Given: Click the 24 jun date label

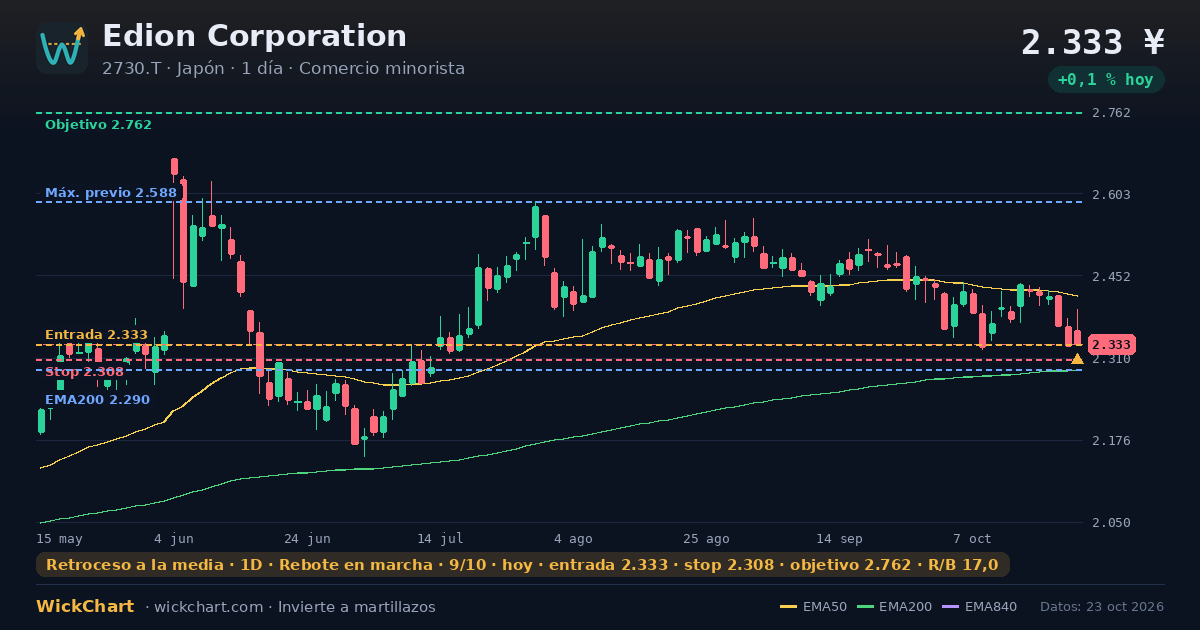Looking at the screenshot, I should [x=307, y=538].
